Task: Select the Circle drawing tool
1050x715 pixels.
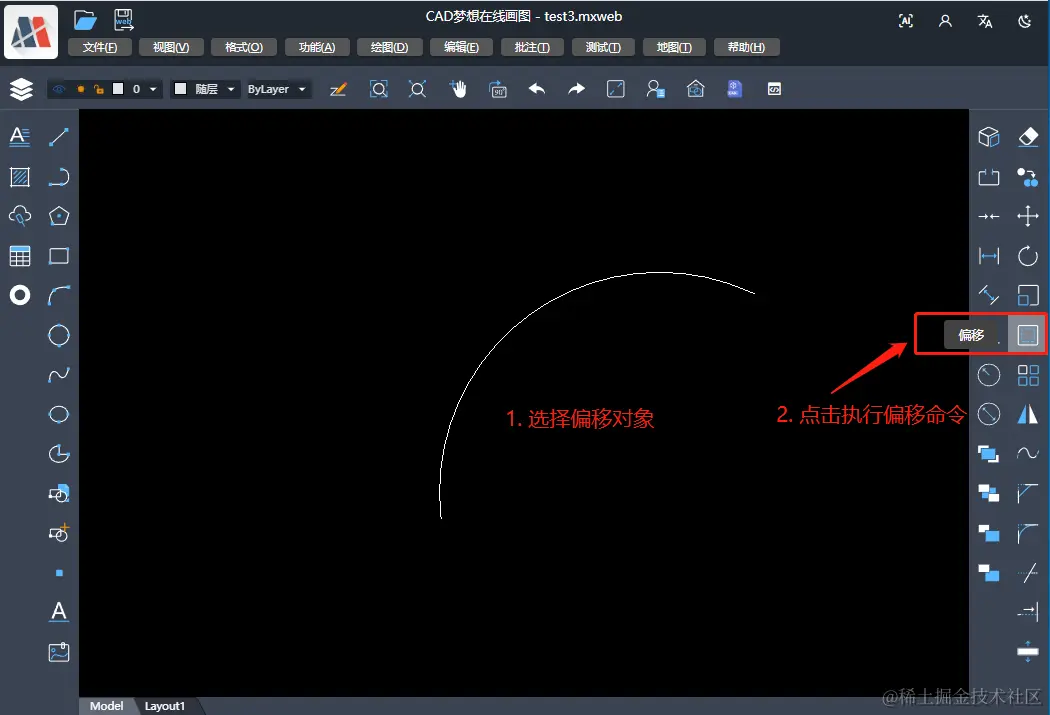Action: [59, 335]
